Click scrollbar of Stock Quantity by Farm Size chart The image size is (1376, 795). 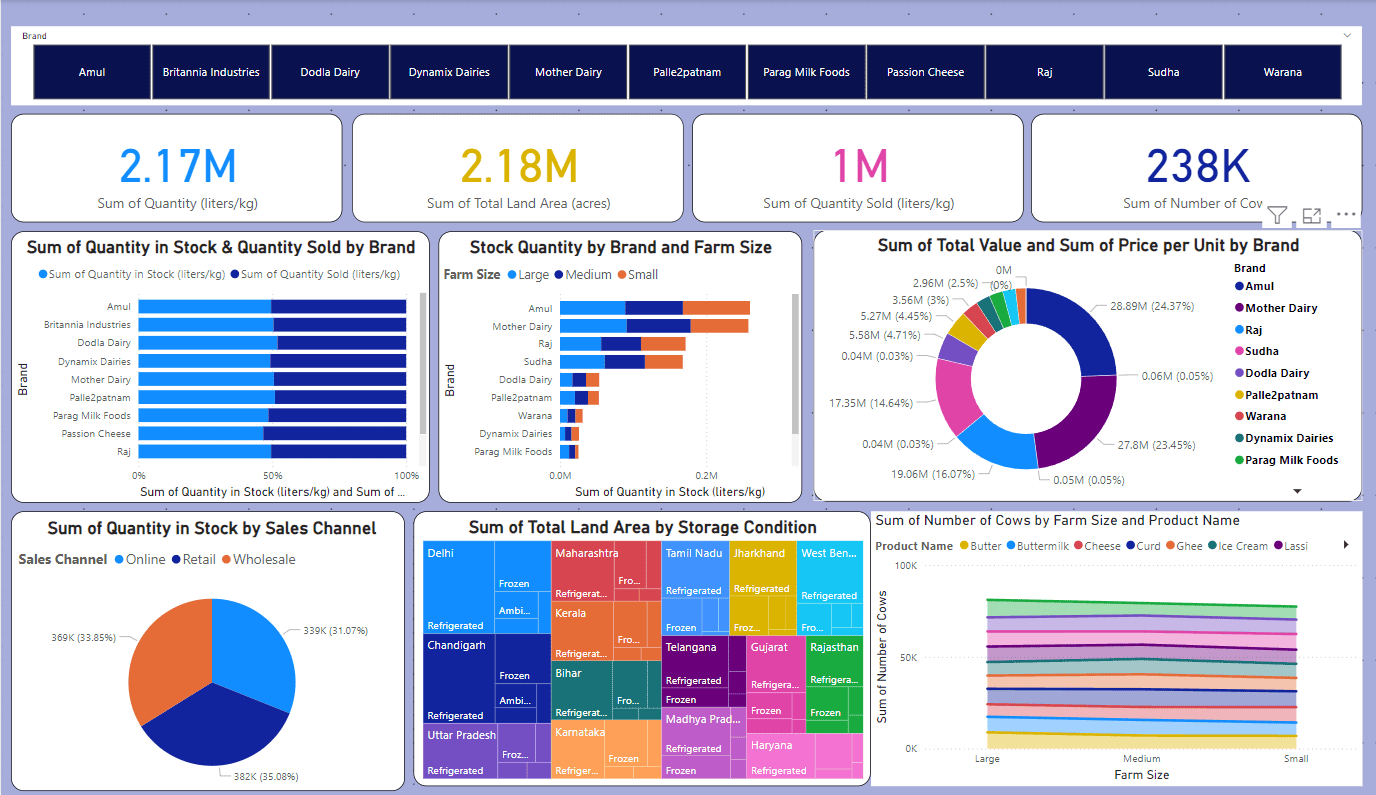(796, 363)
